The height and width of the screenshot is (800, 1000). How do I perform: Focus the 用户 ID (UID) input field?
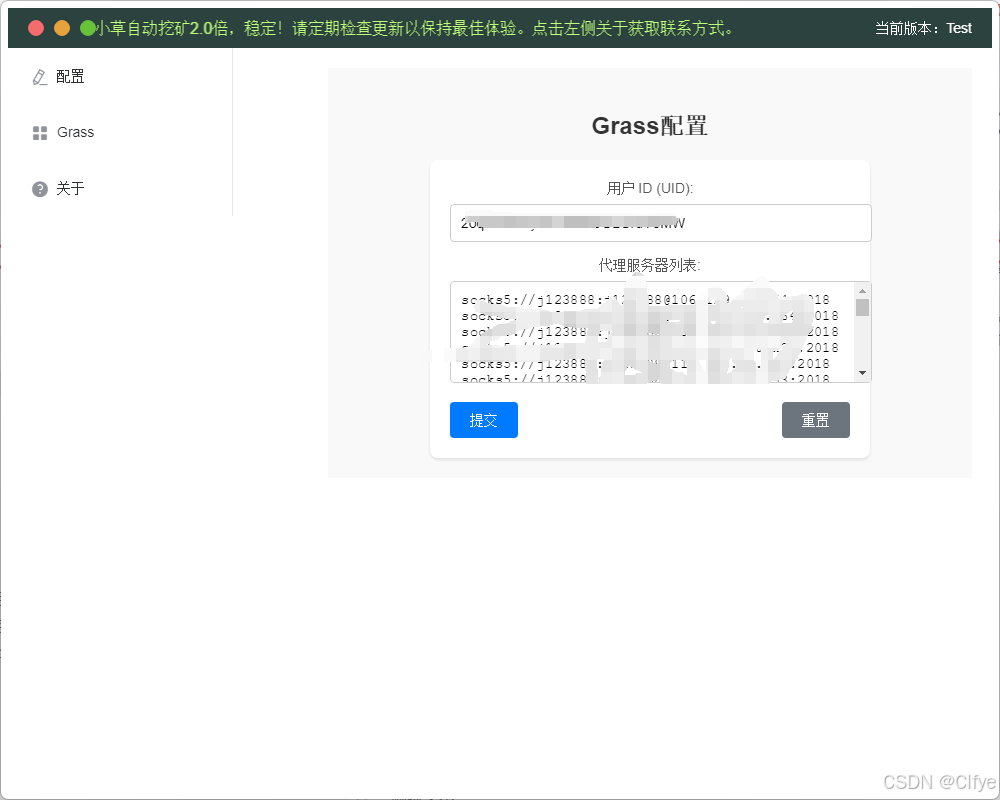(660, 223)
